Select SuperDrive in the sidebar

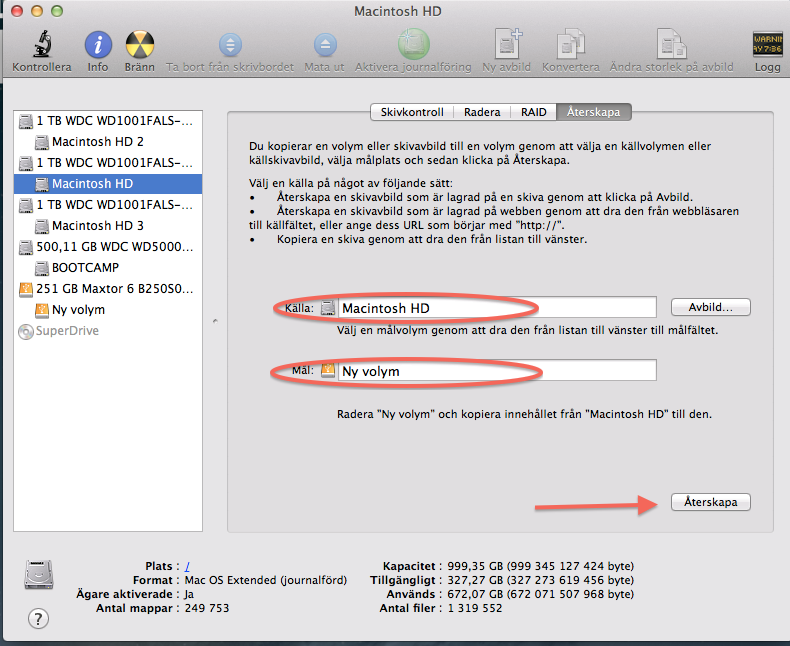[108, 331]
